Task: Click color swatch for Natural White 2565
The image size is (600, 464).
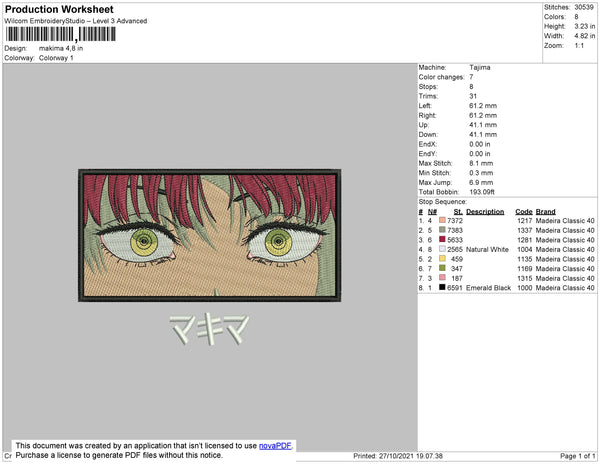Action: point(442,249)
